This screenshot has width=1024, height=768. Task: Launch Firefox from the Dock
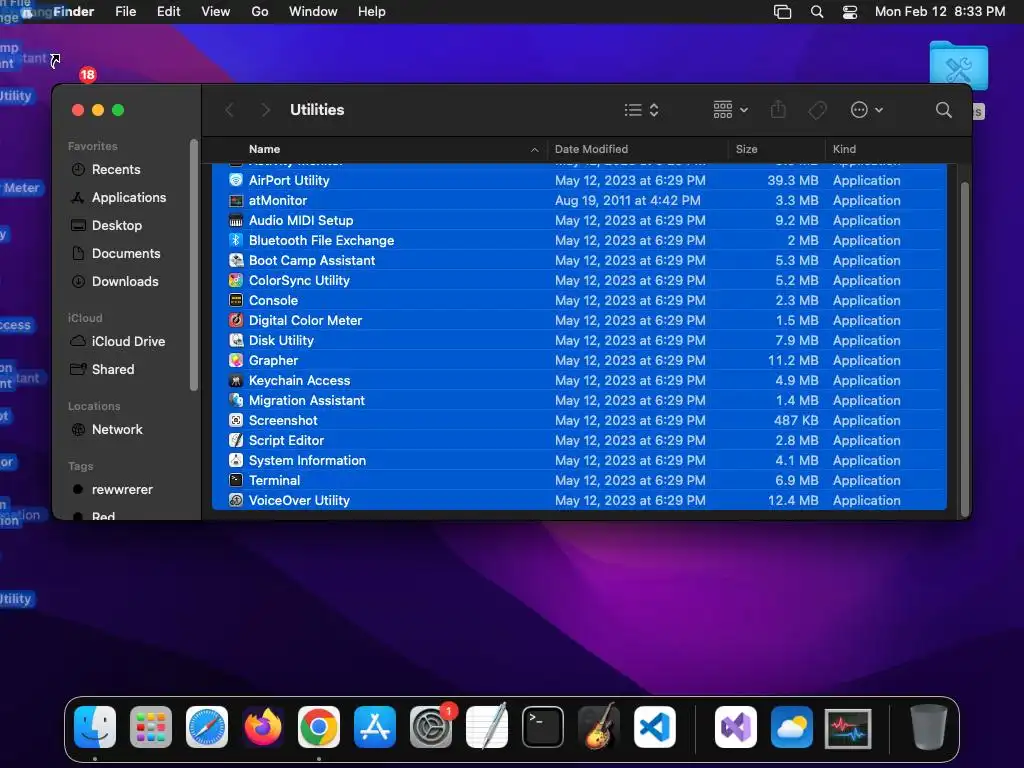click(263, 727)
